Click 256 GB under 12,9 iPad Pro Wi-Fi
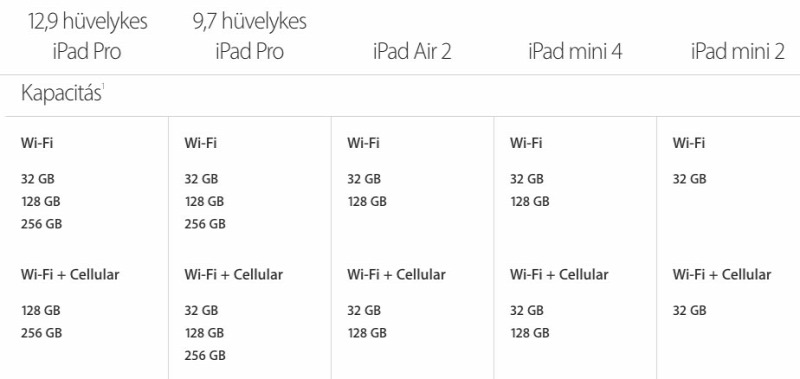The image size is (800, 379). 41,224
